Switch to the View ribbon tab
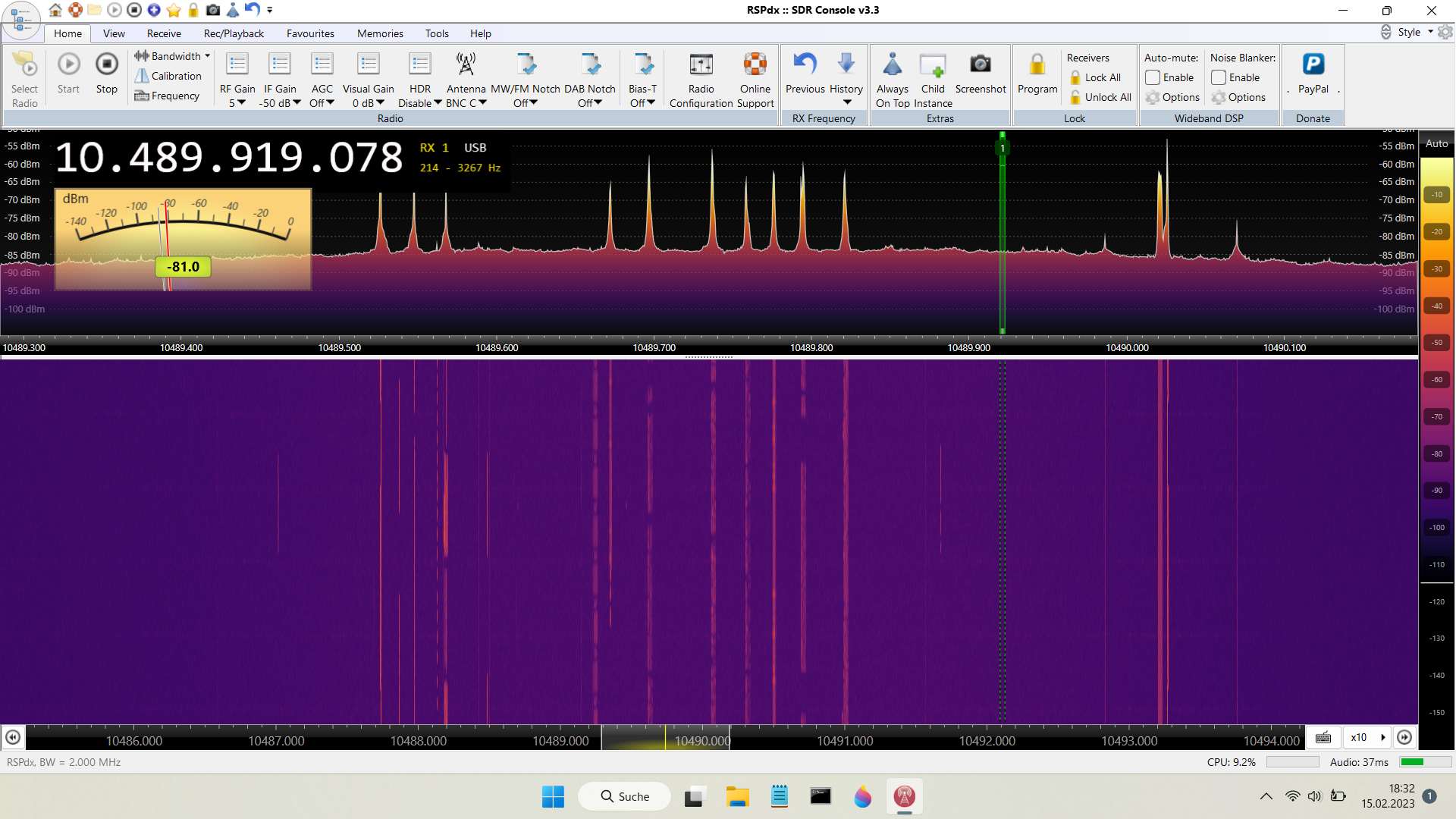Image resolution: width=1456 pixels, height=819 pixels. [x=114, y=33]
